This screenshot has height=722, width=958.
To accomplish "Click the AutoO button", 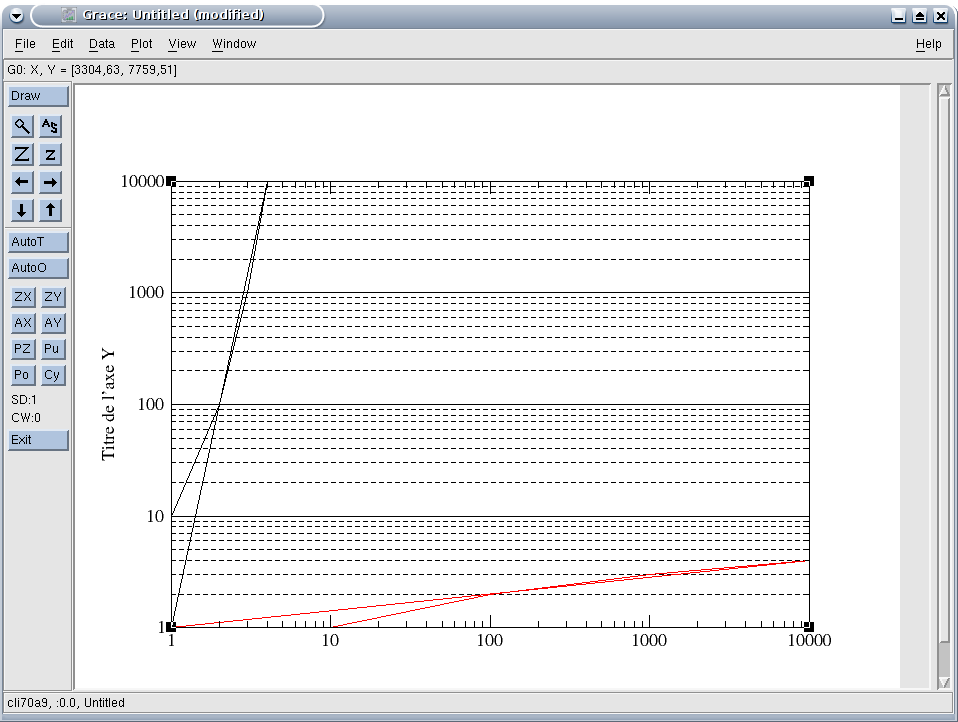I will (38, 268).
